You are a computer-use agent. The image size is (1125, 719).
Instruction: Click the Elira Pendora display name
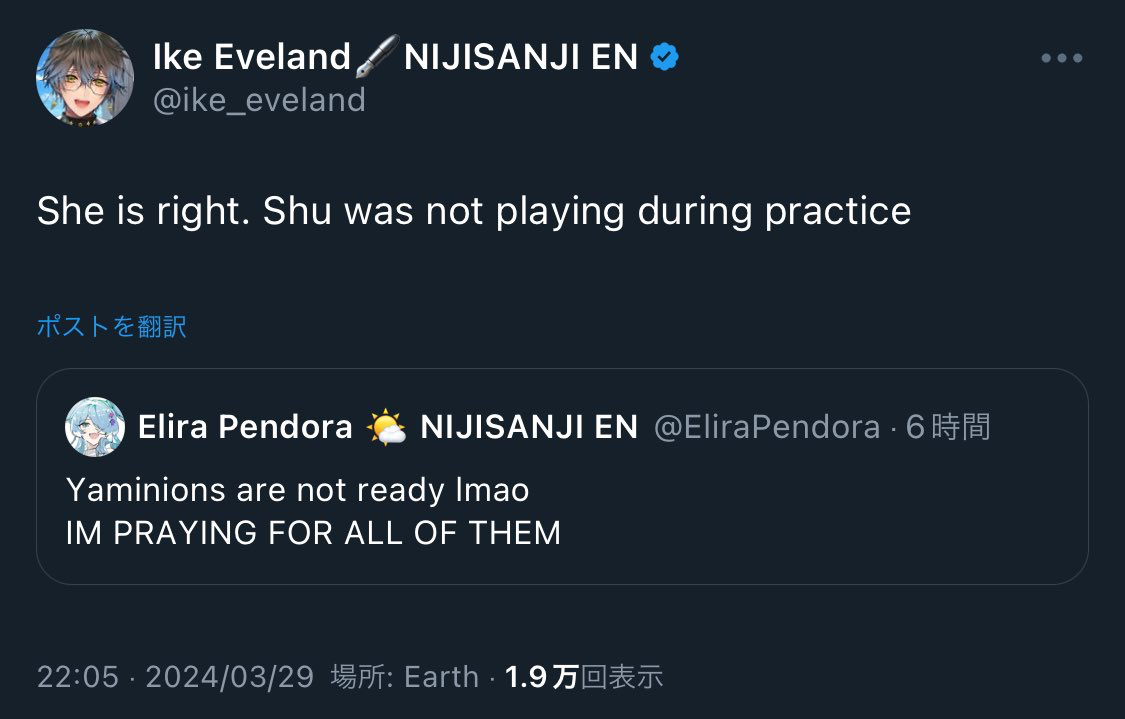click(x=245, y=428)
